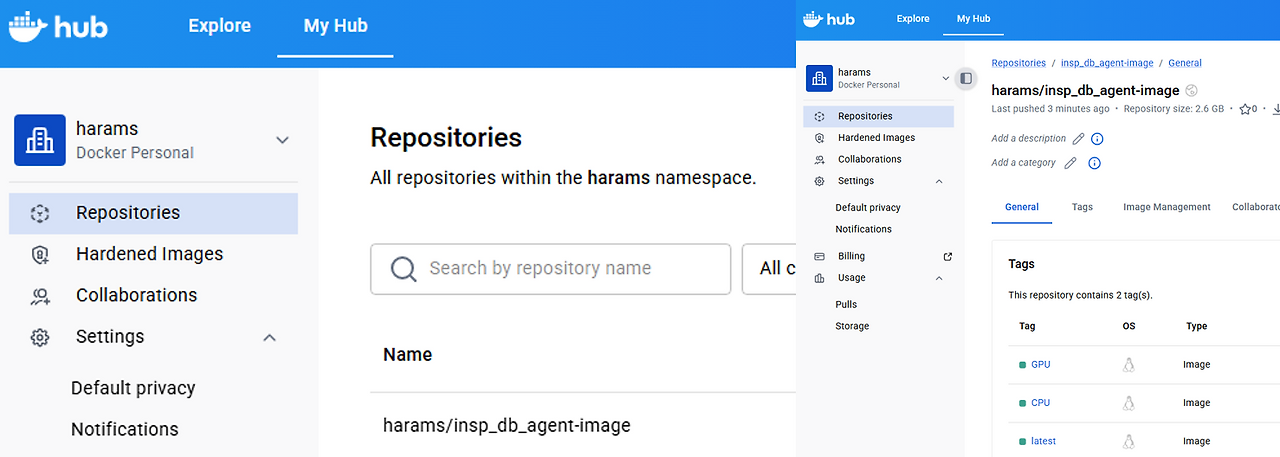Open the GPU tag link
Viewport: 1280px width, 457px height.
click(x=1041, y=365)
